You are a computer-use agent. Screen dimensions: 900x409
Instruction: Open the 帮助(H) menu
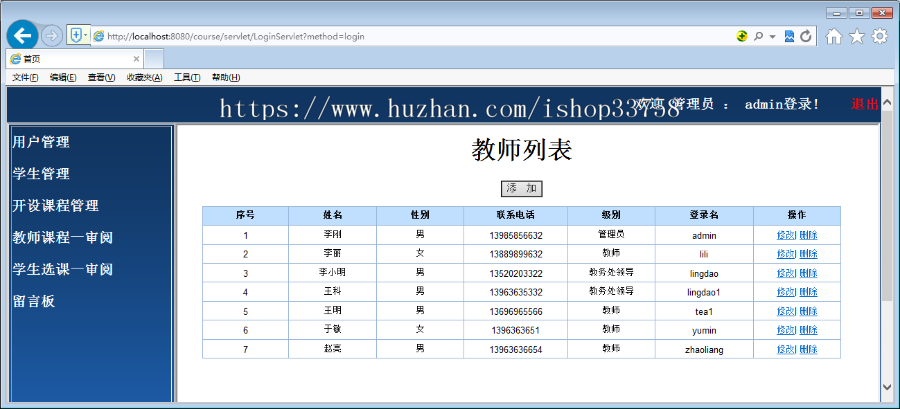tap(226, 77)
